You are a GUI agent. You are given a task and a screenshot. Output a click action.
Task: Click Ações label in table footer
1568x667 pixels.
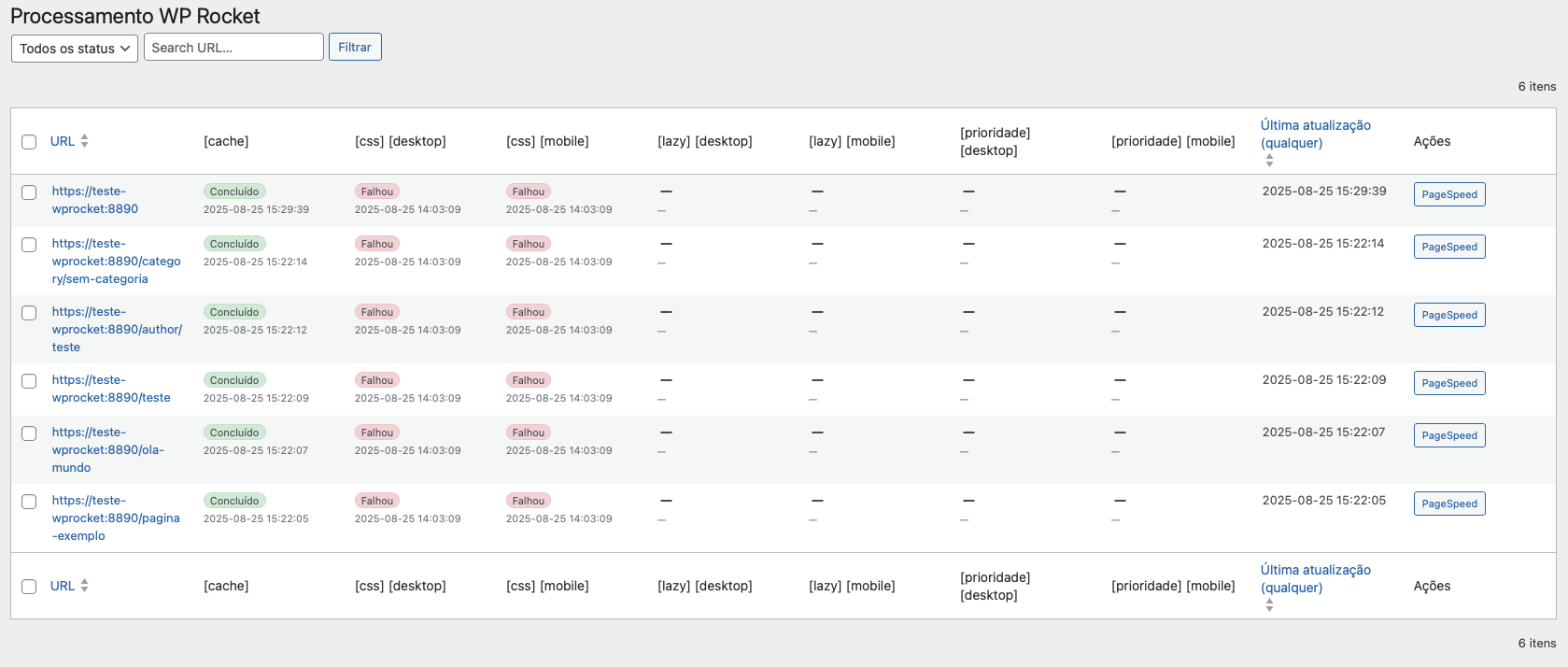[1432, 586]
